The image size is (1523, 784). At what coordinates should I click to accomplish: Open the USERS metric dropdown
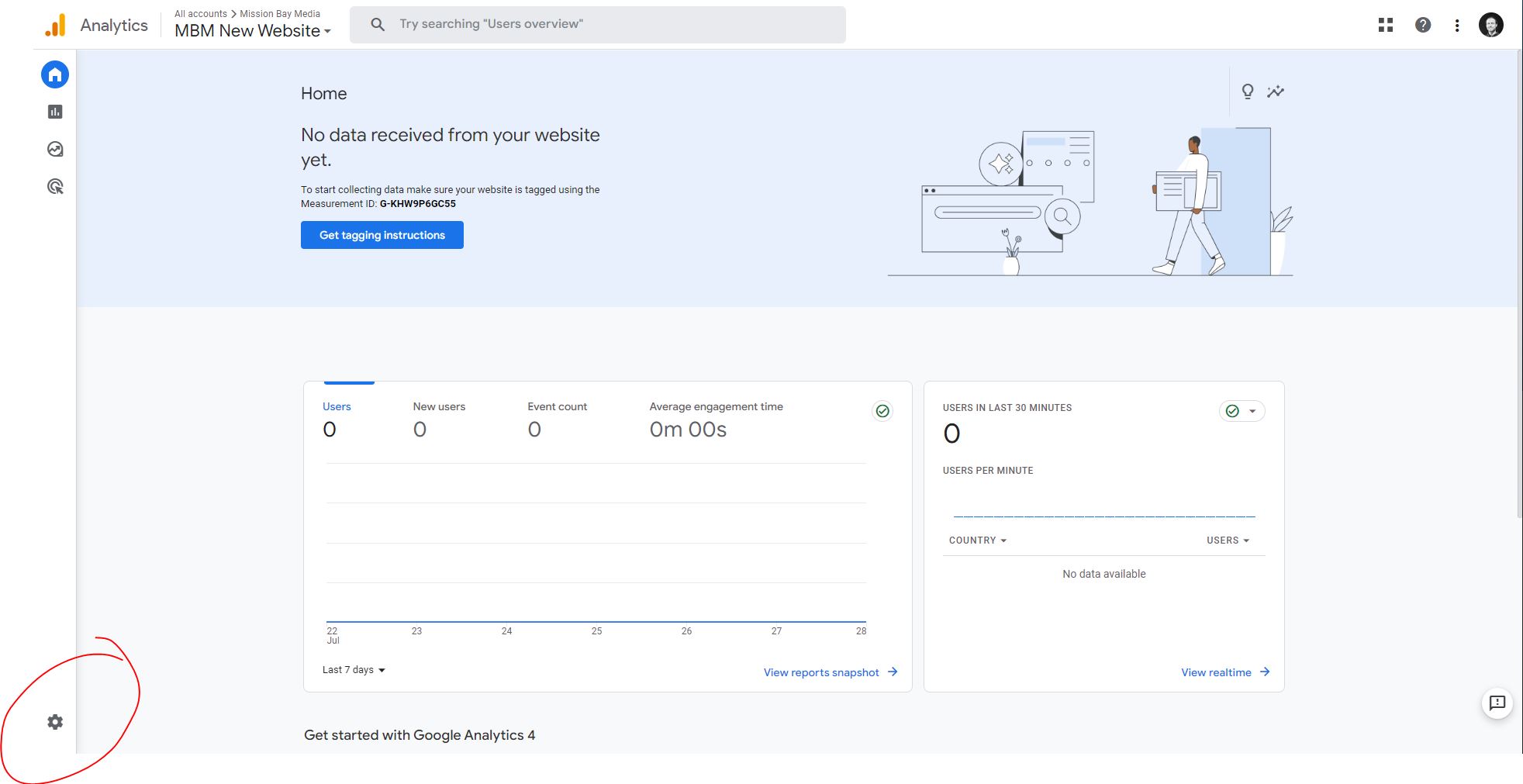pyautogui.click(x=1228, y=541)
